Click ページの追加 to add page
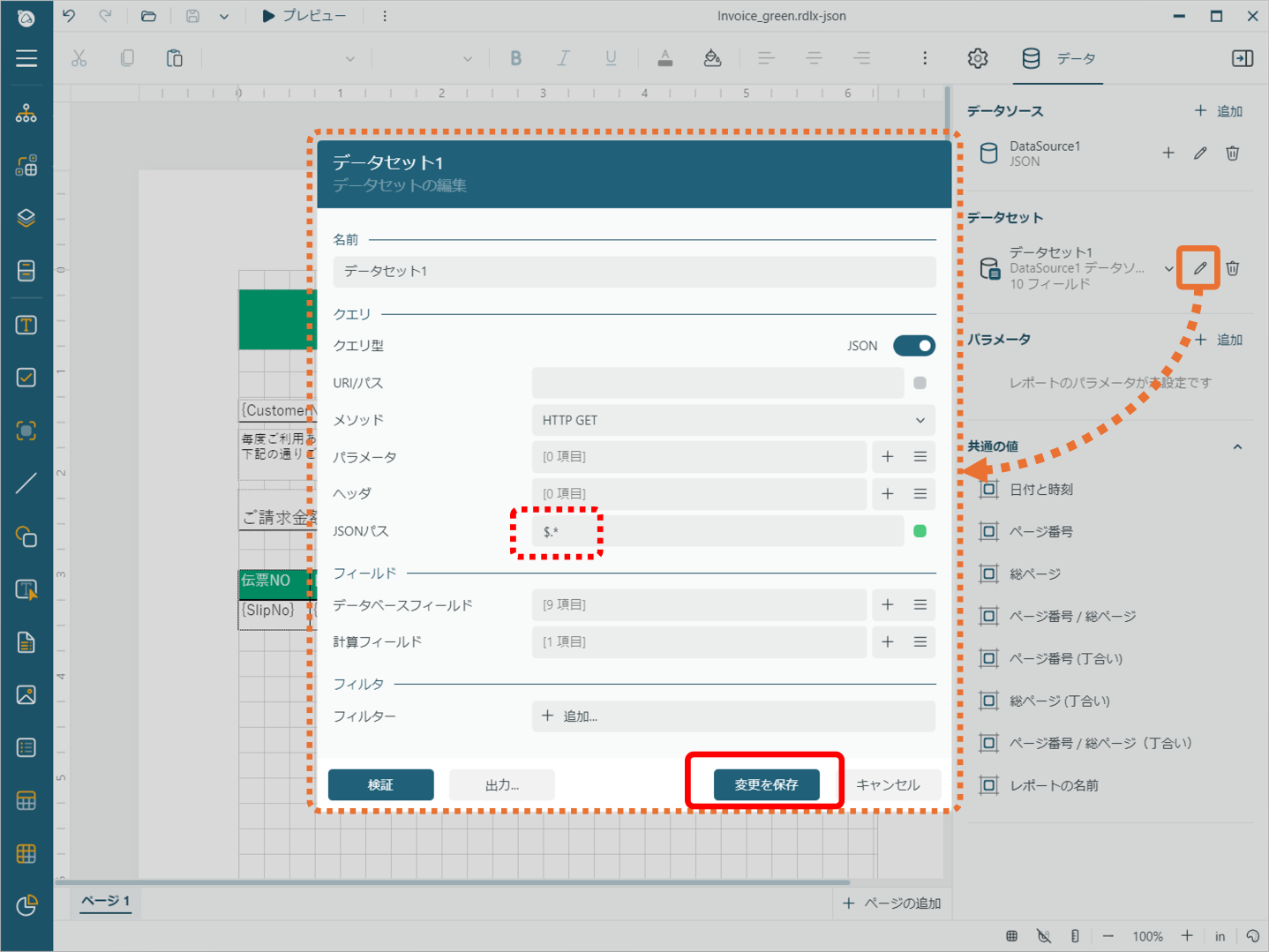This screenshot has height=952, width=1269. tap(892, 903)
